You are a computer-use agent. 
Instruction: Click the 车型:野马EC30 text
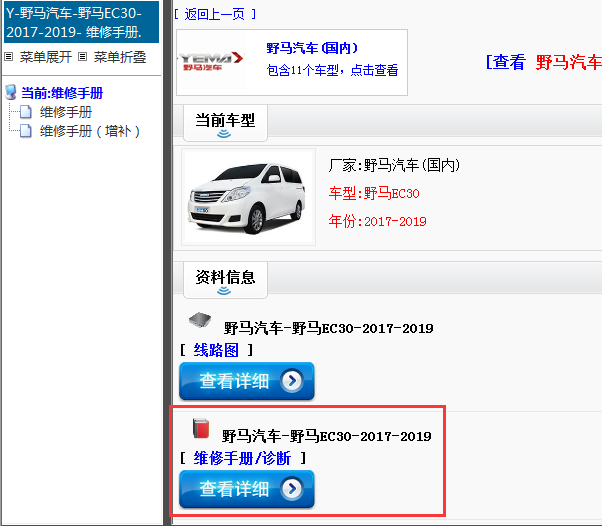374,193
